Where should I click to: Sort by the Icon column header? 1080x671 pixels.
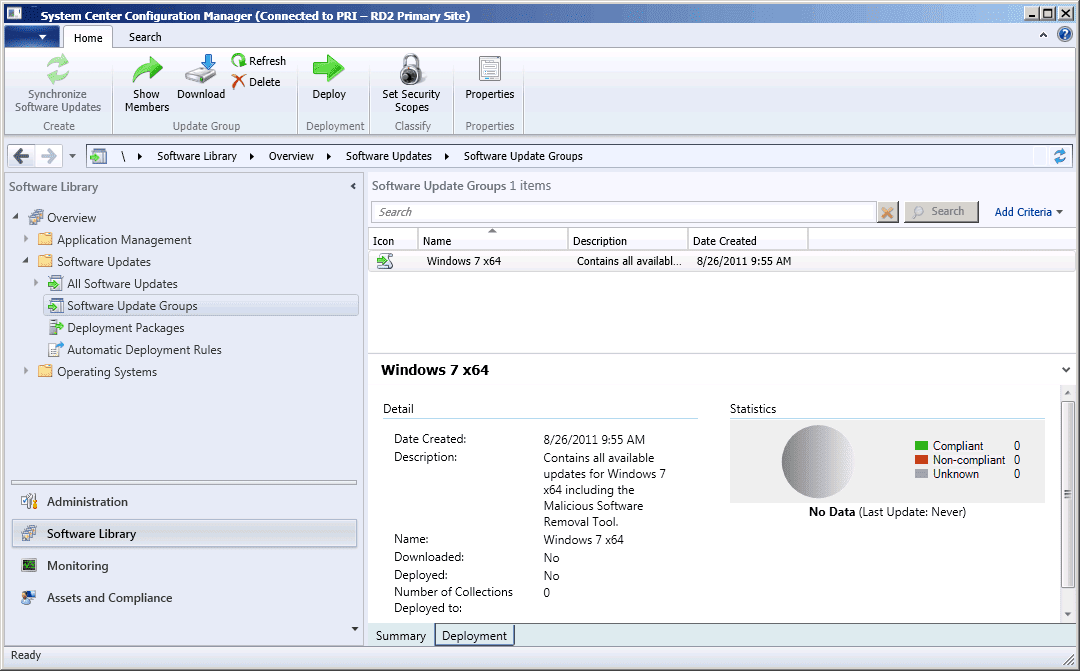pyautogui.click(x=393, y=240)
